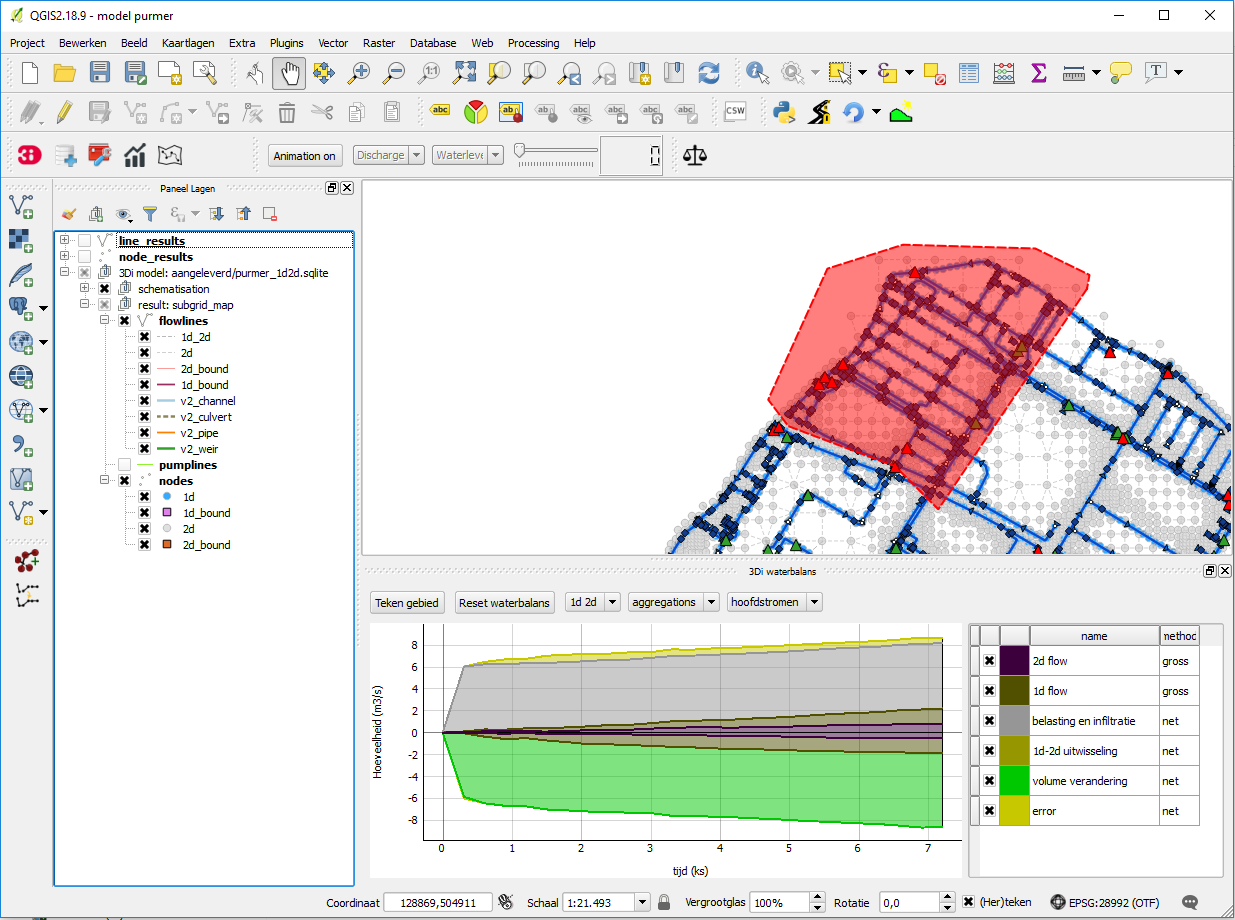The image size is (1235, 920).
Task: Click the Vergrootglas up stepper arrow
Action: click(818, 897)
